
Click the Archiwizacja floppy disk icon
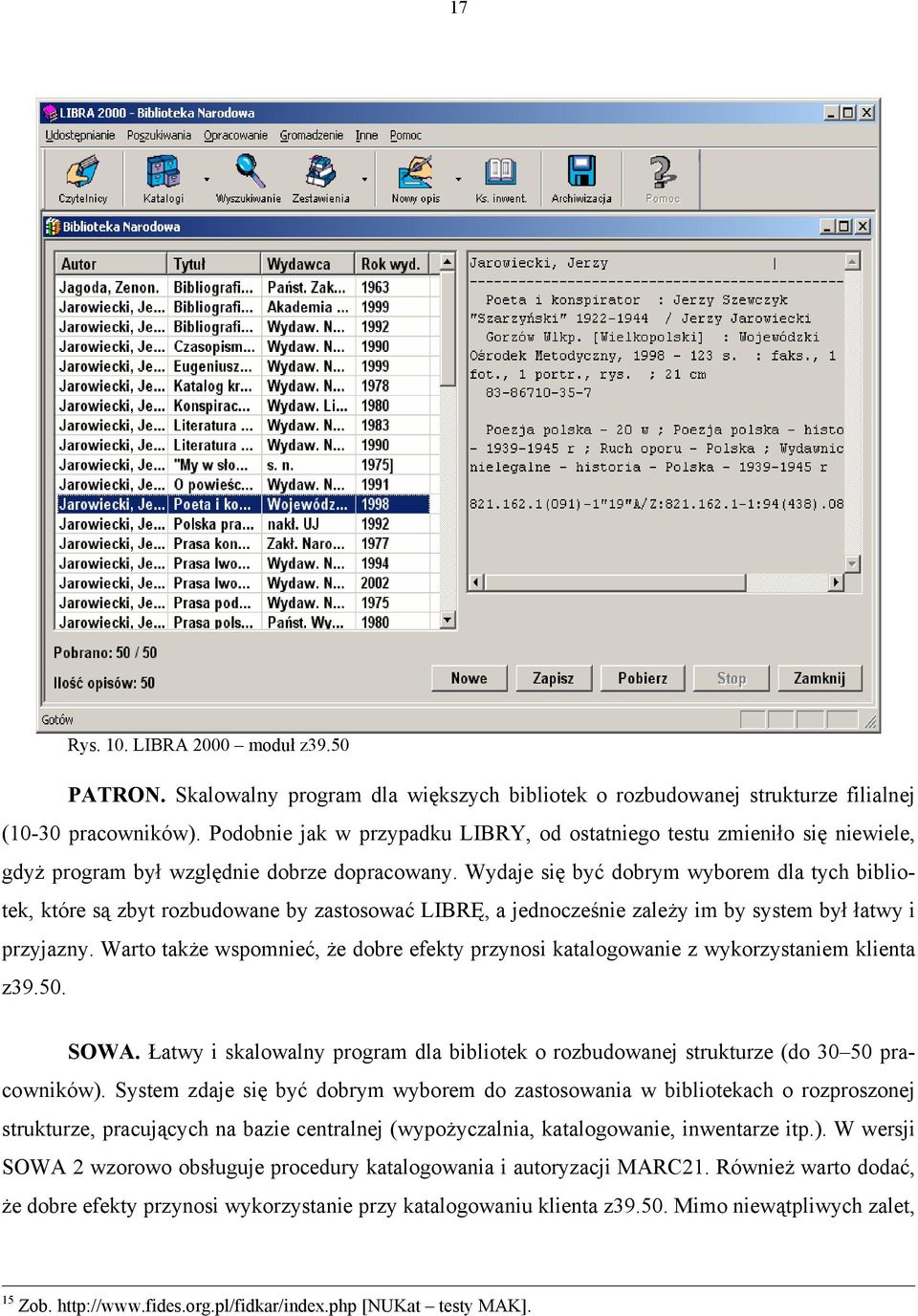(x=581, y=172)
